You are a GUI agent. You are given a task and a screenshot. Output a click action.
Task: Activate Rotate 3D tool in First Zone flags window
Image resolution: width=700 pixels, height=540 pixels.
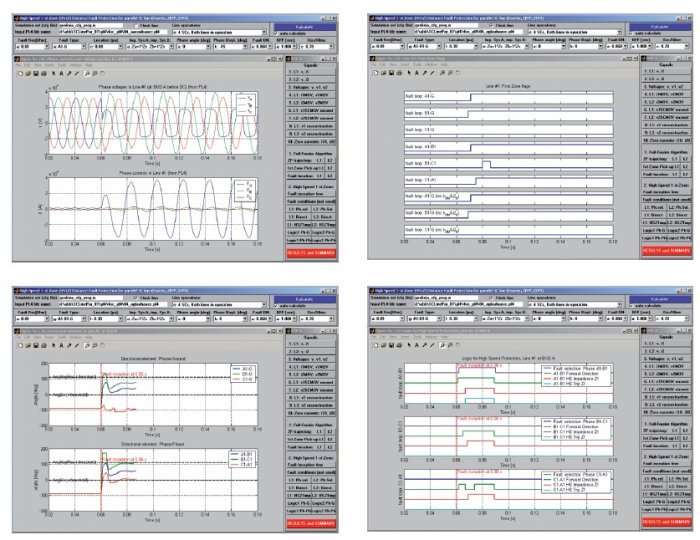[x=458, y=73]
